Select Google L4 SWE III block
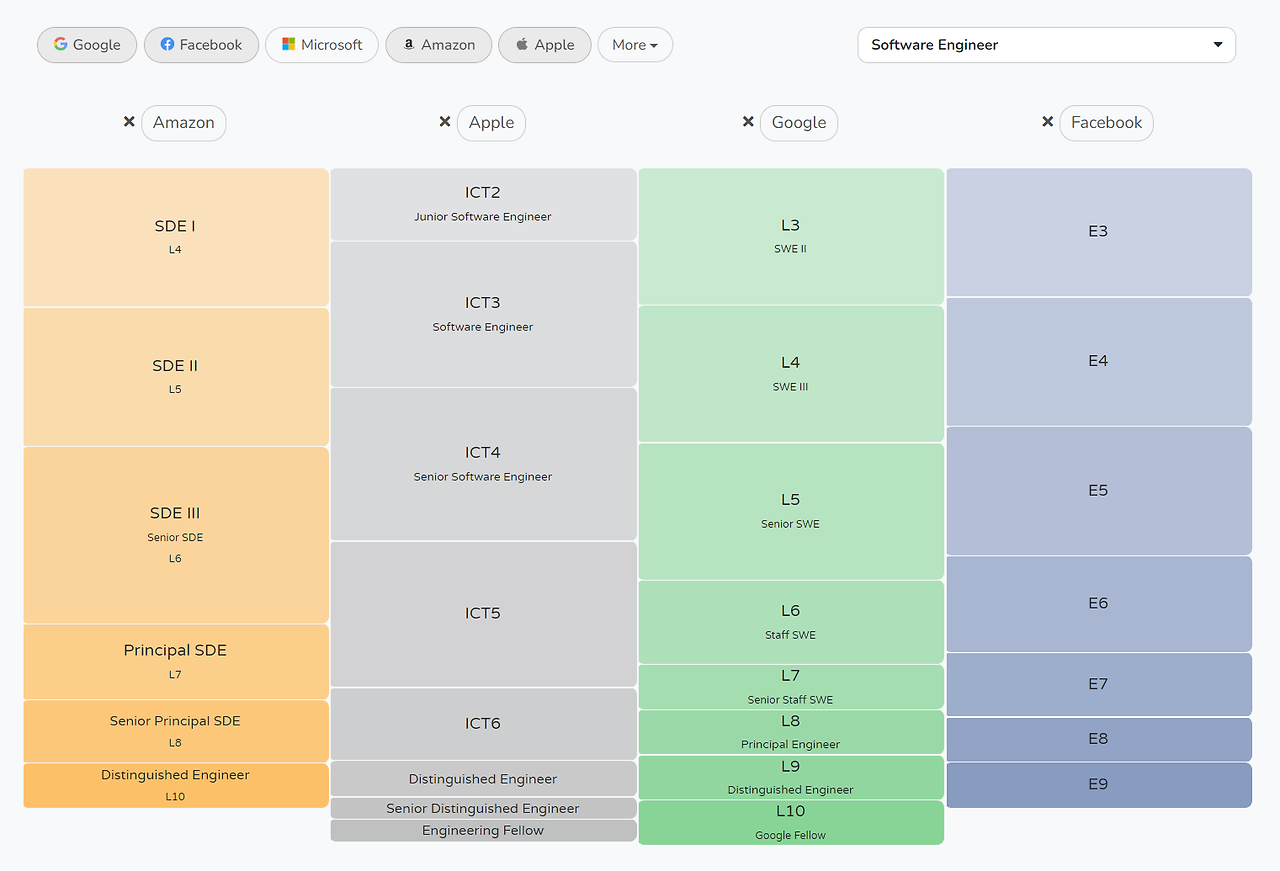This screenshot has width=1280, height=871. pos(791,374)
